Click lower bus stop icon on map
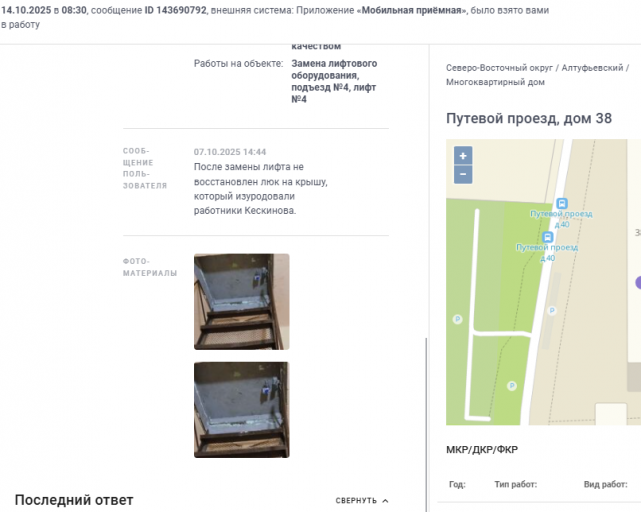Viewport: 641px width, 512px height. coord(547,237)
